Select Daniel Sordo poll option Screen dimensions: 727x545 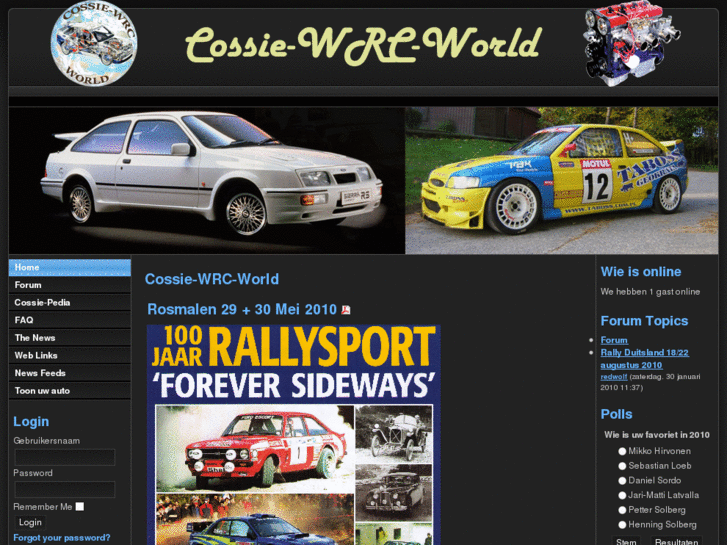pos(622,481)
